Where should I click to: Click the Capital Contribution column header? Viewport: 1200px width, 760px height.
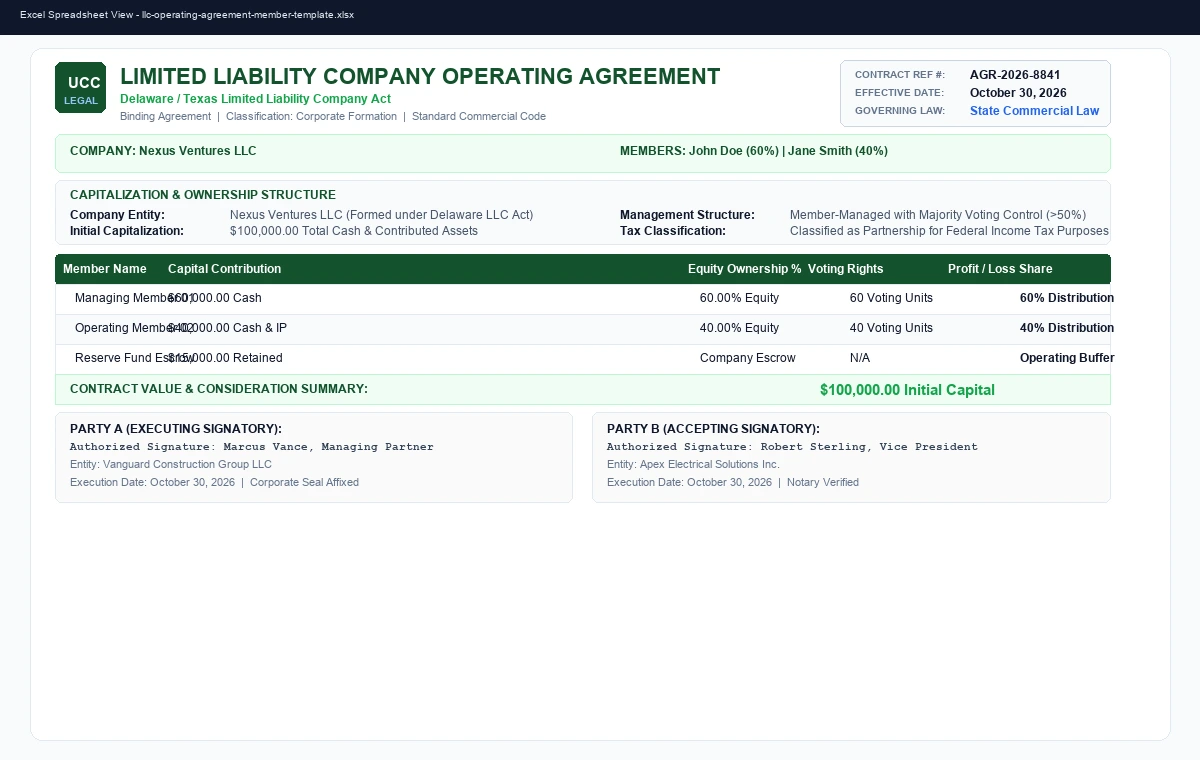(224, 269)
